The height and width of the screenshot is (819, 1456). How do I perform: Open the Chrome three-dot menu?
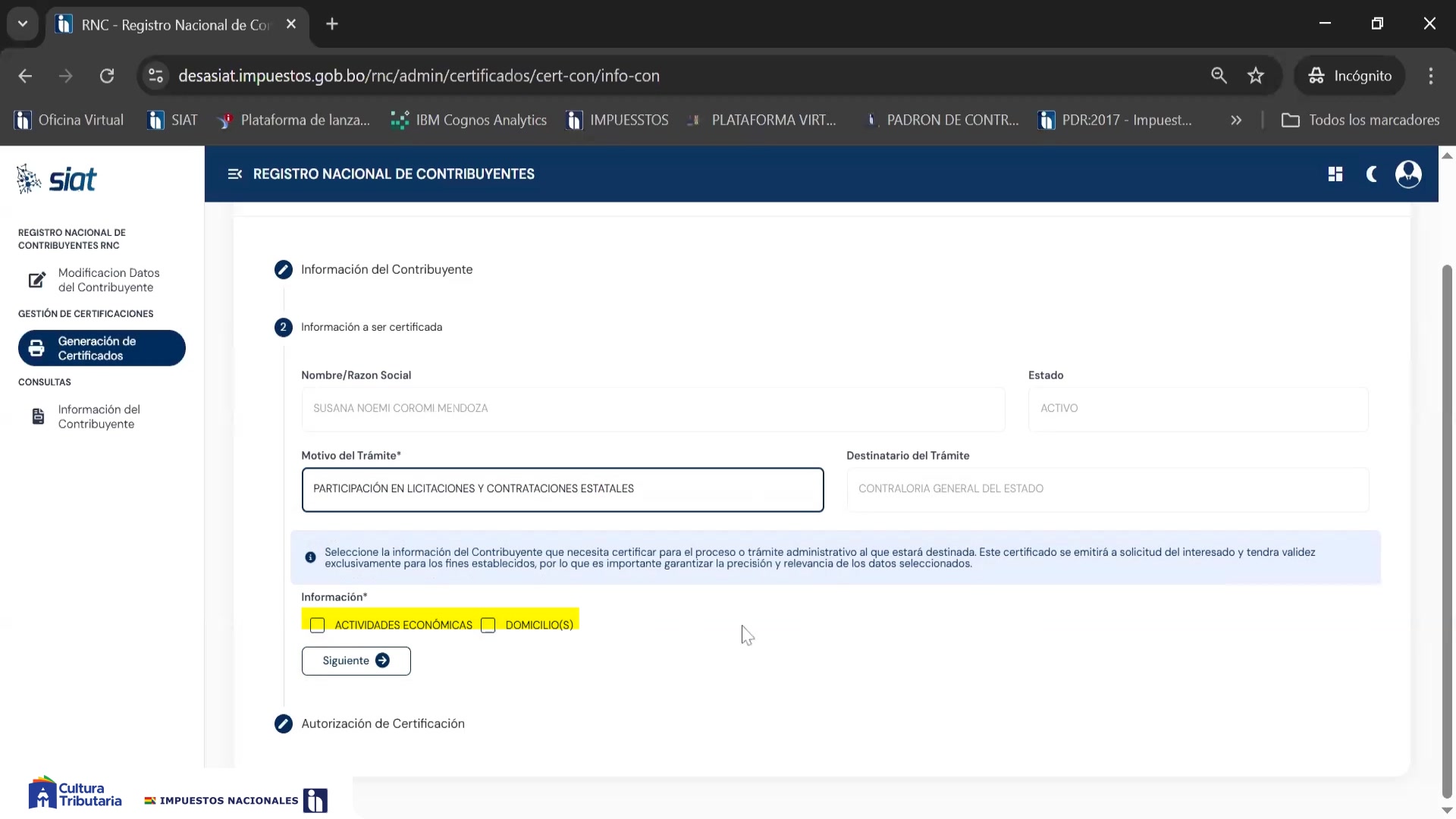point(1431,76)
